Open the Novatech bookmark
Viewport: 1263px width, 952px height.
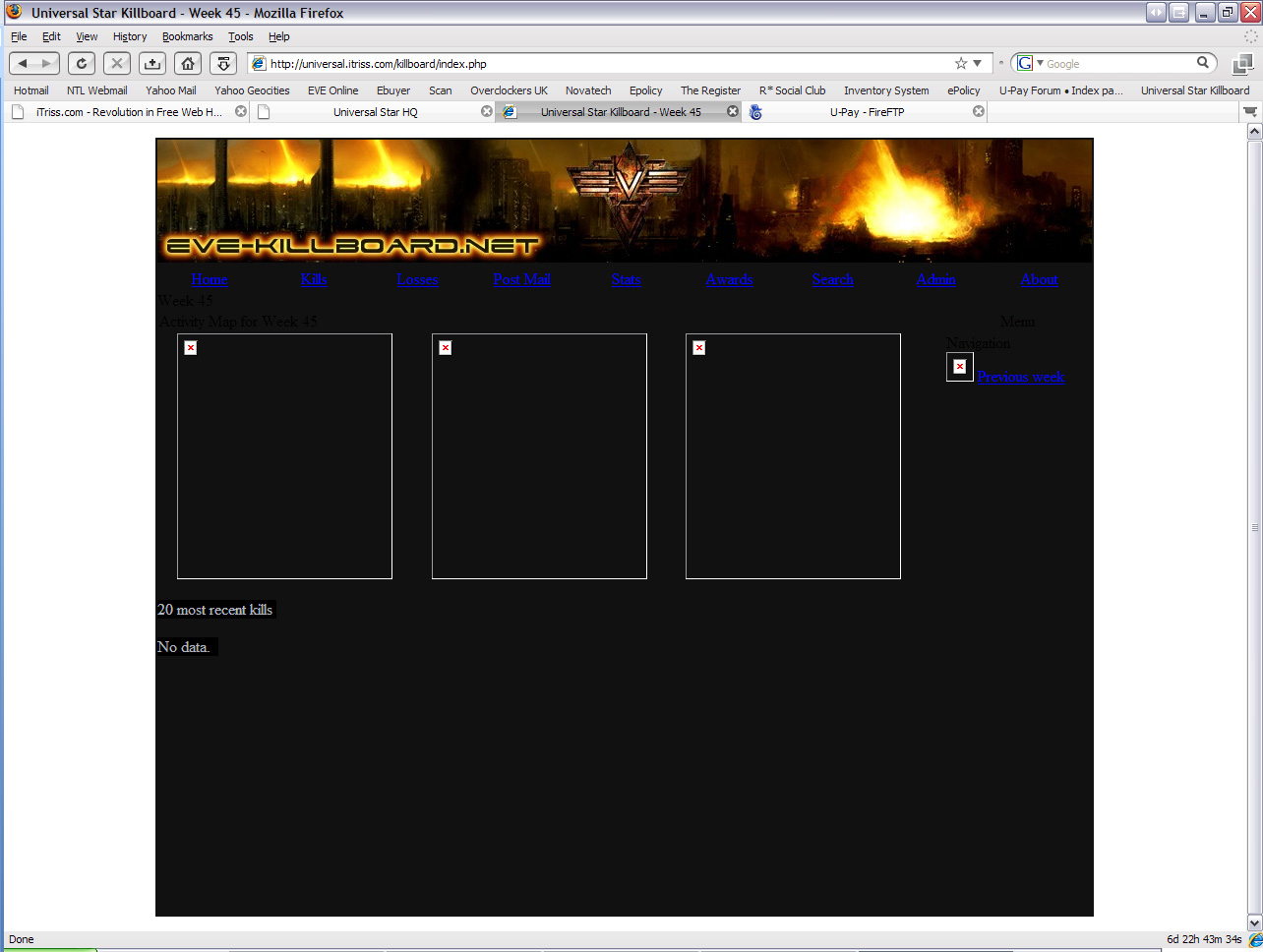click(588, 90)
